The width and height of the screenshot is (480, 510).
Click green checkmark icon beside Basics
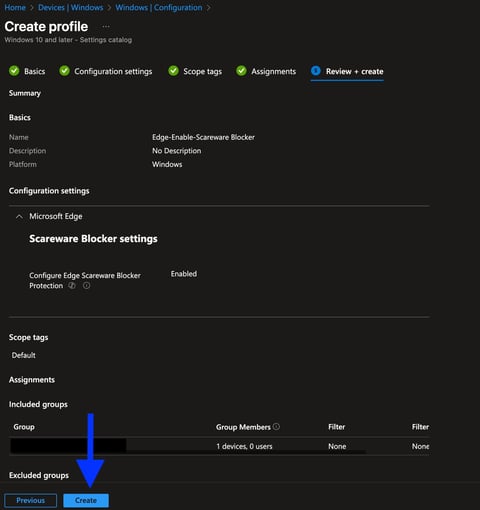[14, 71]
